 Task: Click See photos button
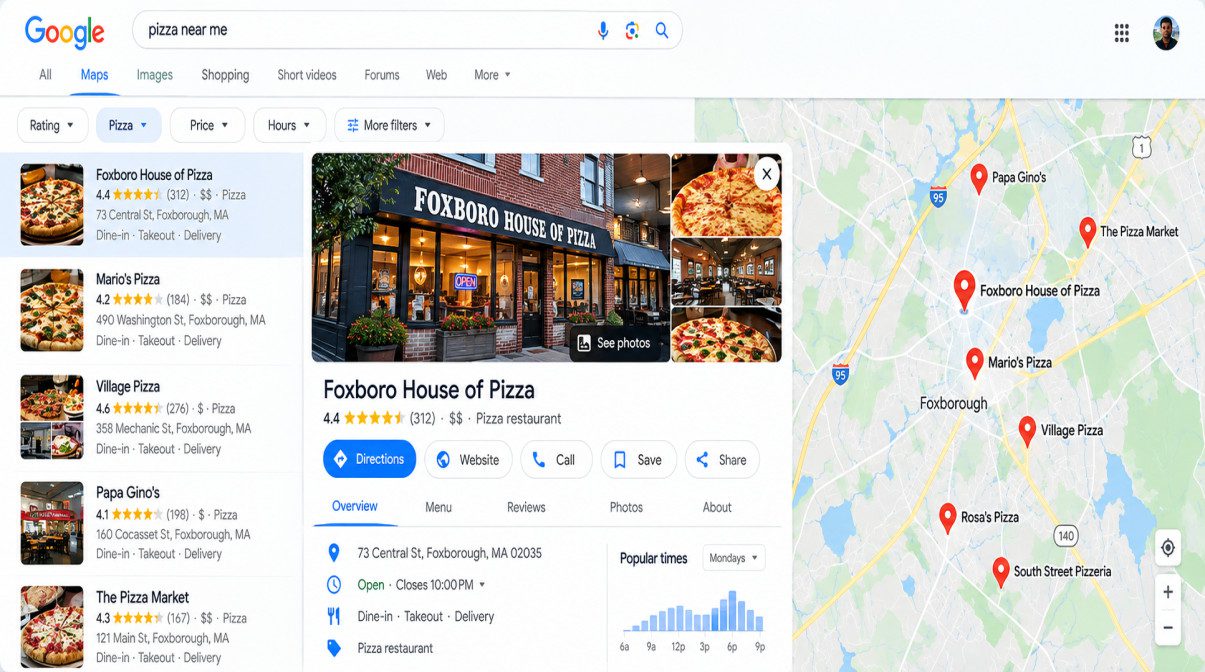tap(614, 343)
